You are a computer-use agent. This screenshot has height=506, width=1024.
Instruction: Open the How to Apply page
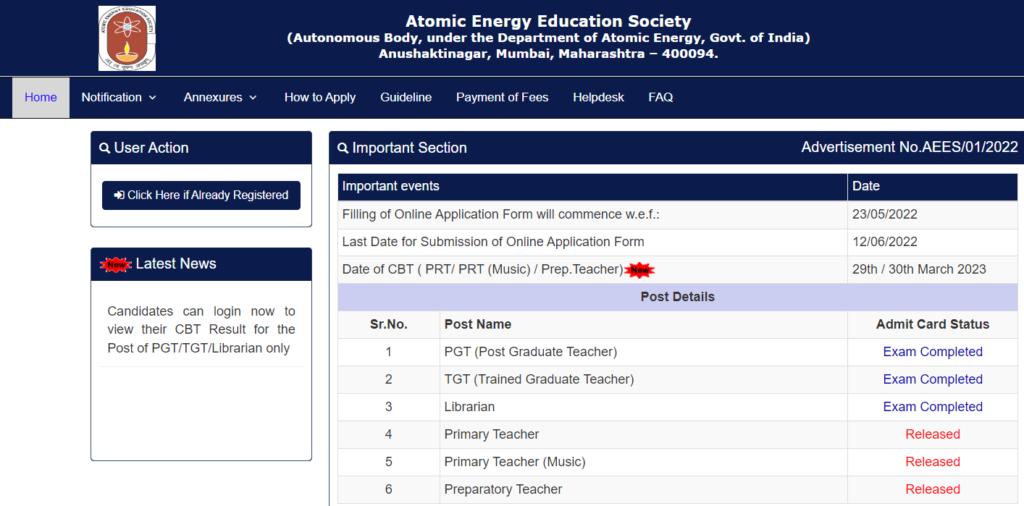(320, 97)
